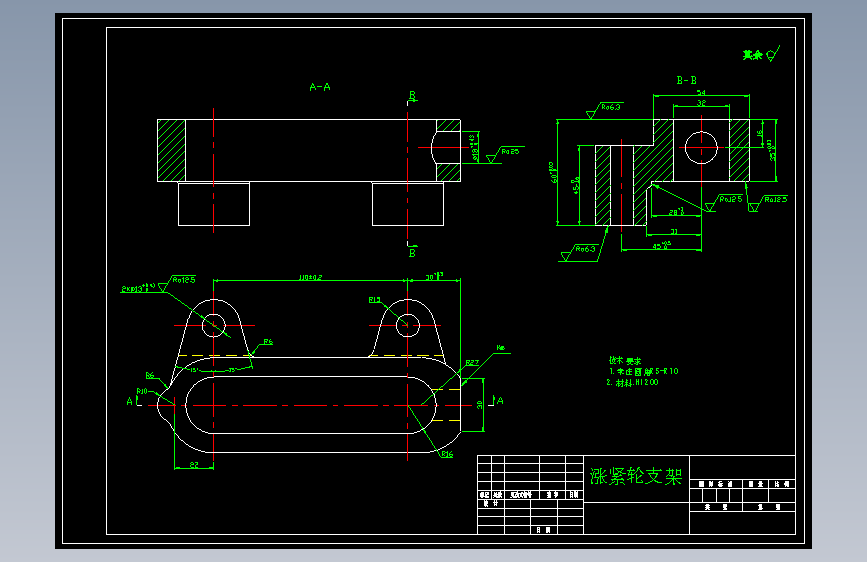Click the '110±0.2' dimension text

pos(310,277)
